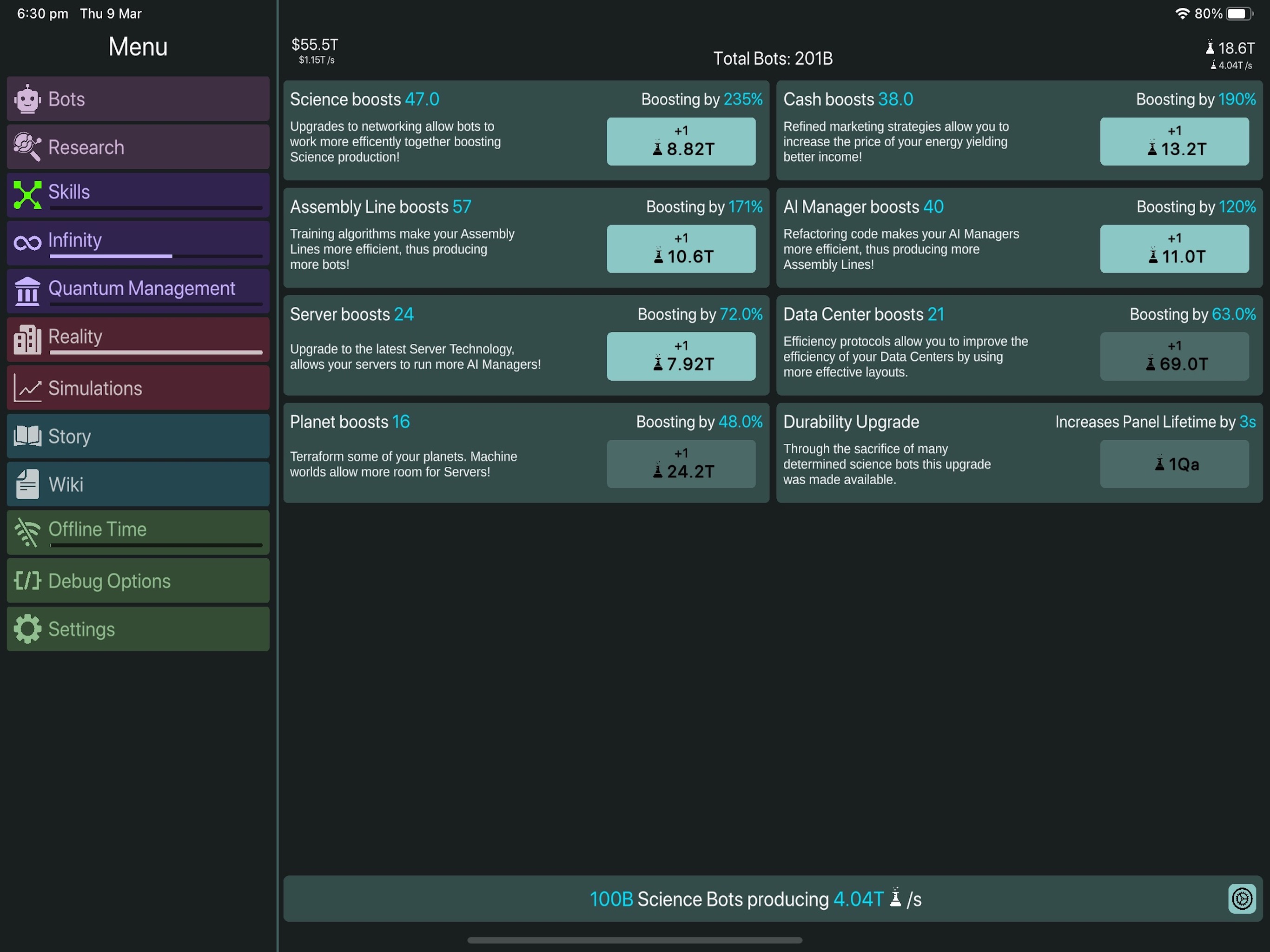1270x952 pixels.
Task: Click the Reality buildings icon
Action: pyautogui.click(x=27, y=339)
